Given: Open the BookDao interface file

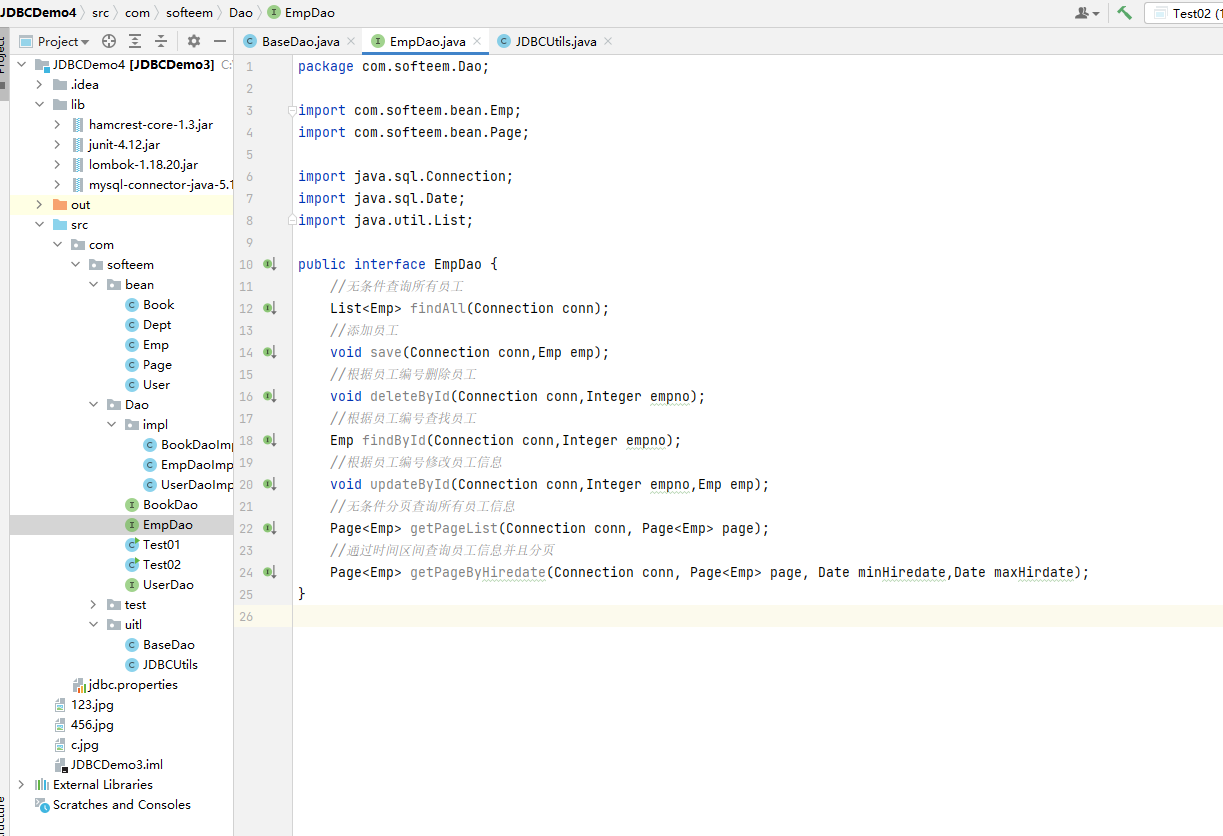Looking at the screenshot, I should [170, 504].
